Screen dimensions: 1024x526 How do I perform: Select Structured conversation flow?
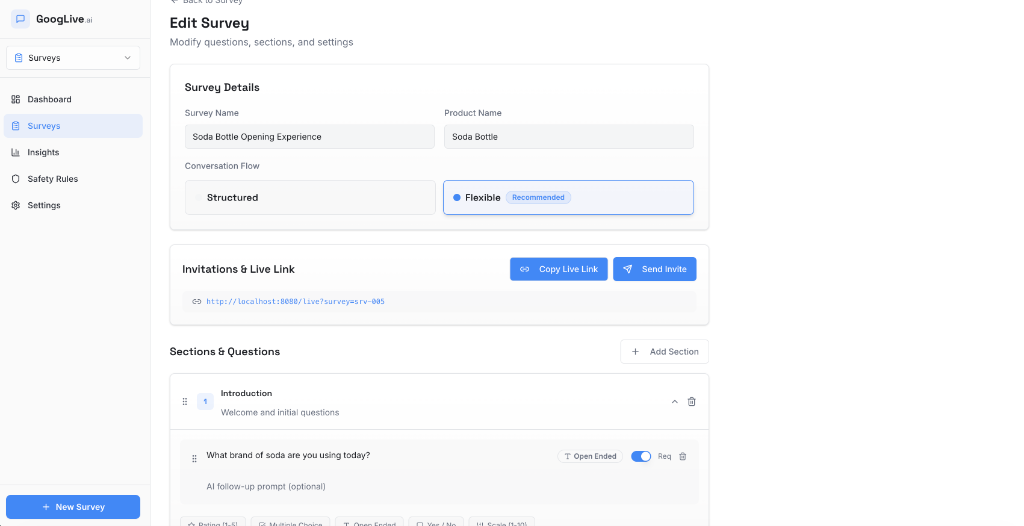(310, 197)
